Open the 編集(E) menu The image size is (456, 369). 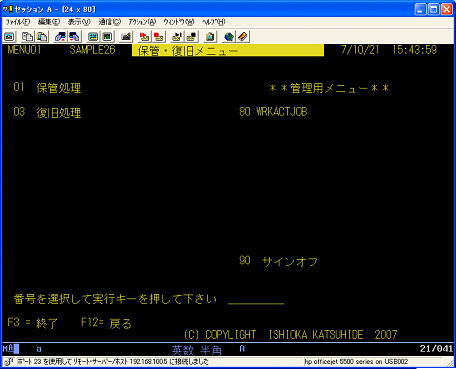49,22
